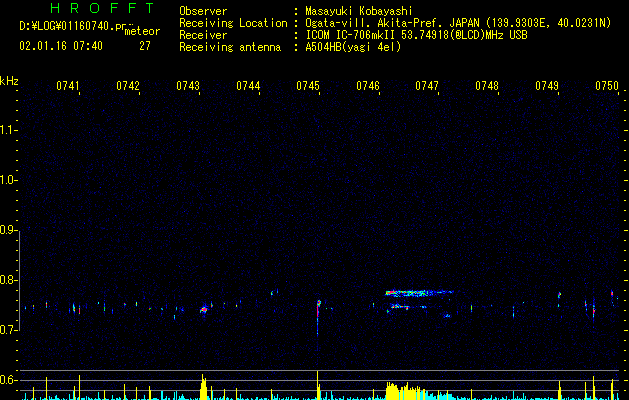629x400 pixels.
Task: Click the 0742 time marker
Action: (128, 86)
